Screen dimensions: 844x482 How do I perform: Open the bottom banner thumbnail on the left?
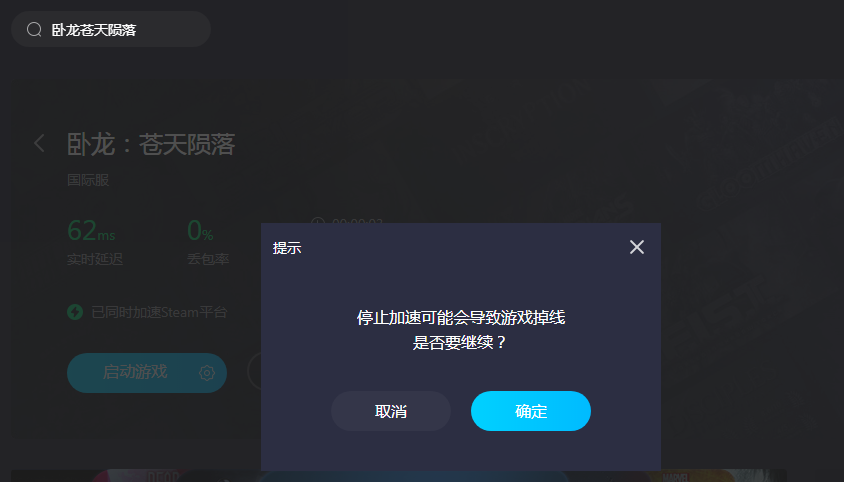(135, 476)
